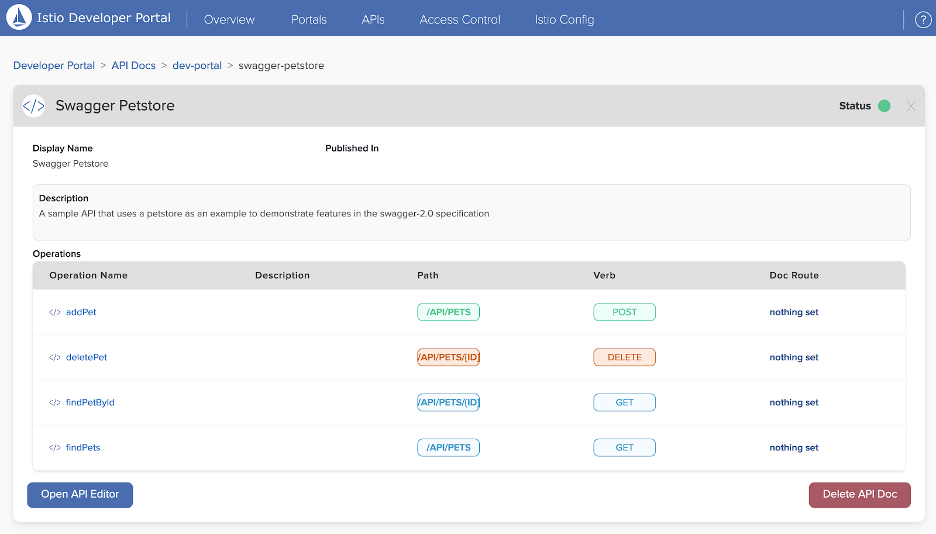Click the GET verb badge for findPetById
This screenshot has width=936, height=534.
click(x=624, y=403)
